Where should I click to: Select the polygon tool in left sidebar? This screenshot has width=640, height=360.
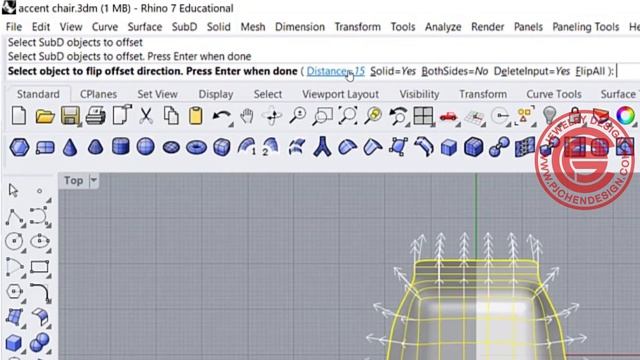coord(14,291)
